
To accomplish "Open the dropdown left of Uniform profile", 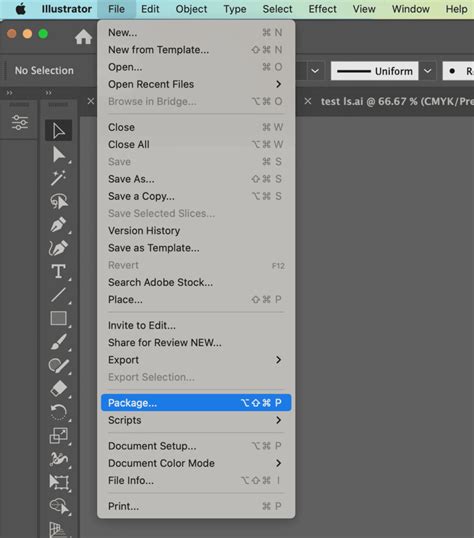I will (x=315, y=71).
